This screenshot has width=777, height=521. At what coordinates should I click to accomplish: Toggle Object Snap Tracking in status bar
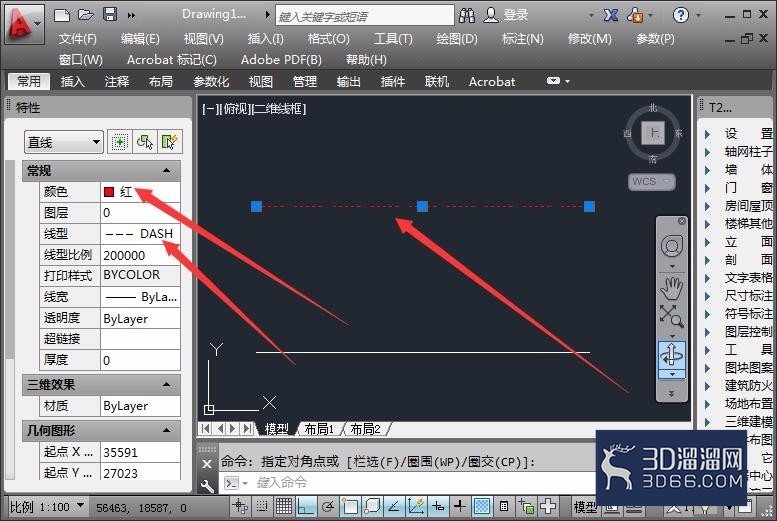394,506
